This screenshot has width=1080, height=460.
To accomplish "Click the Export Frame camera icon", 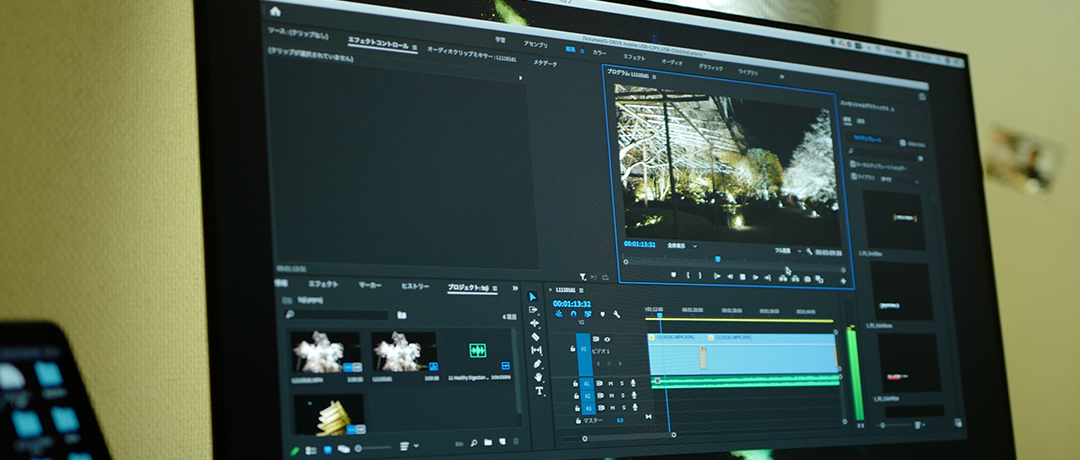I will coord(806,279).
